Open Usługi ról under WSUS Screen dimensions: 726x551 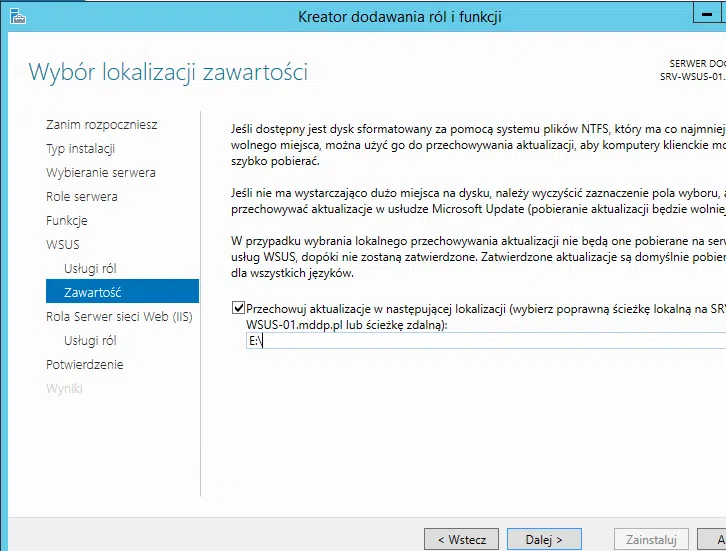pyautogui.click(x=90, y=269)
